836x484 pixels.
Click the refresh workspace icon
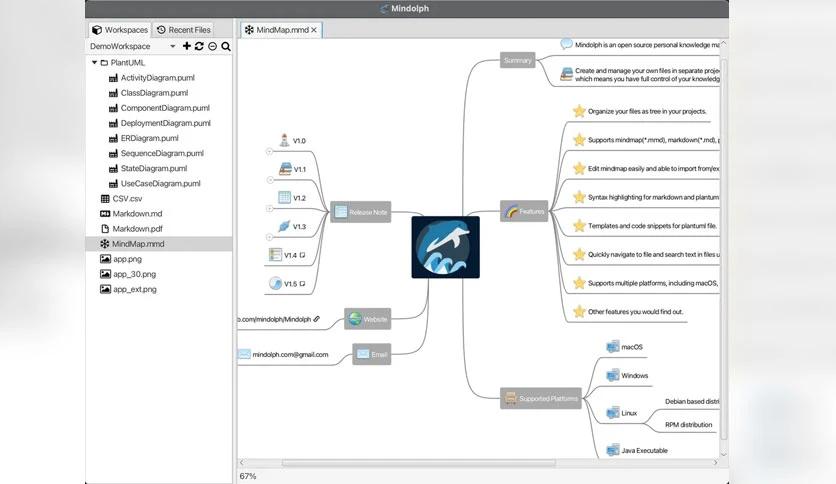(x=199, y=46)
